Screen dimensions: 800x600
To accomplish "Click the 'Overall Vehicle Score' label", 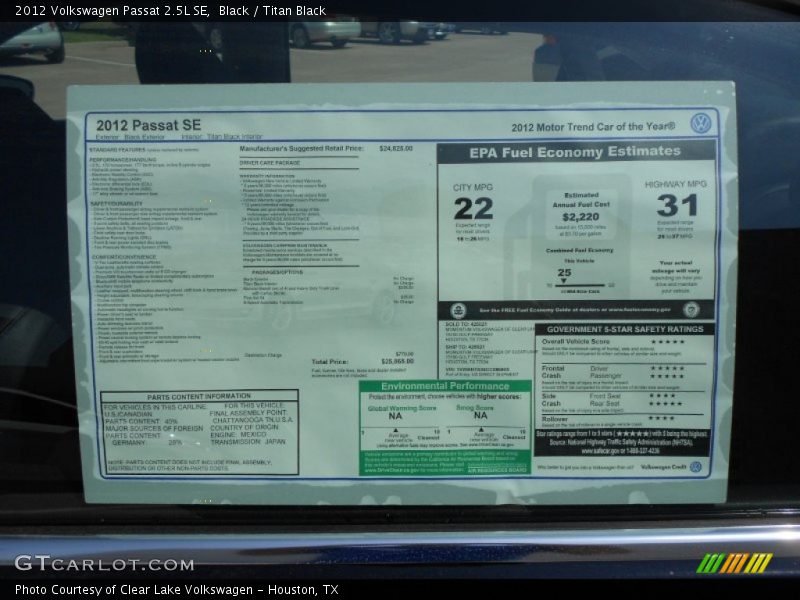I will click(574, 341).
